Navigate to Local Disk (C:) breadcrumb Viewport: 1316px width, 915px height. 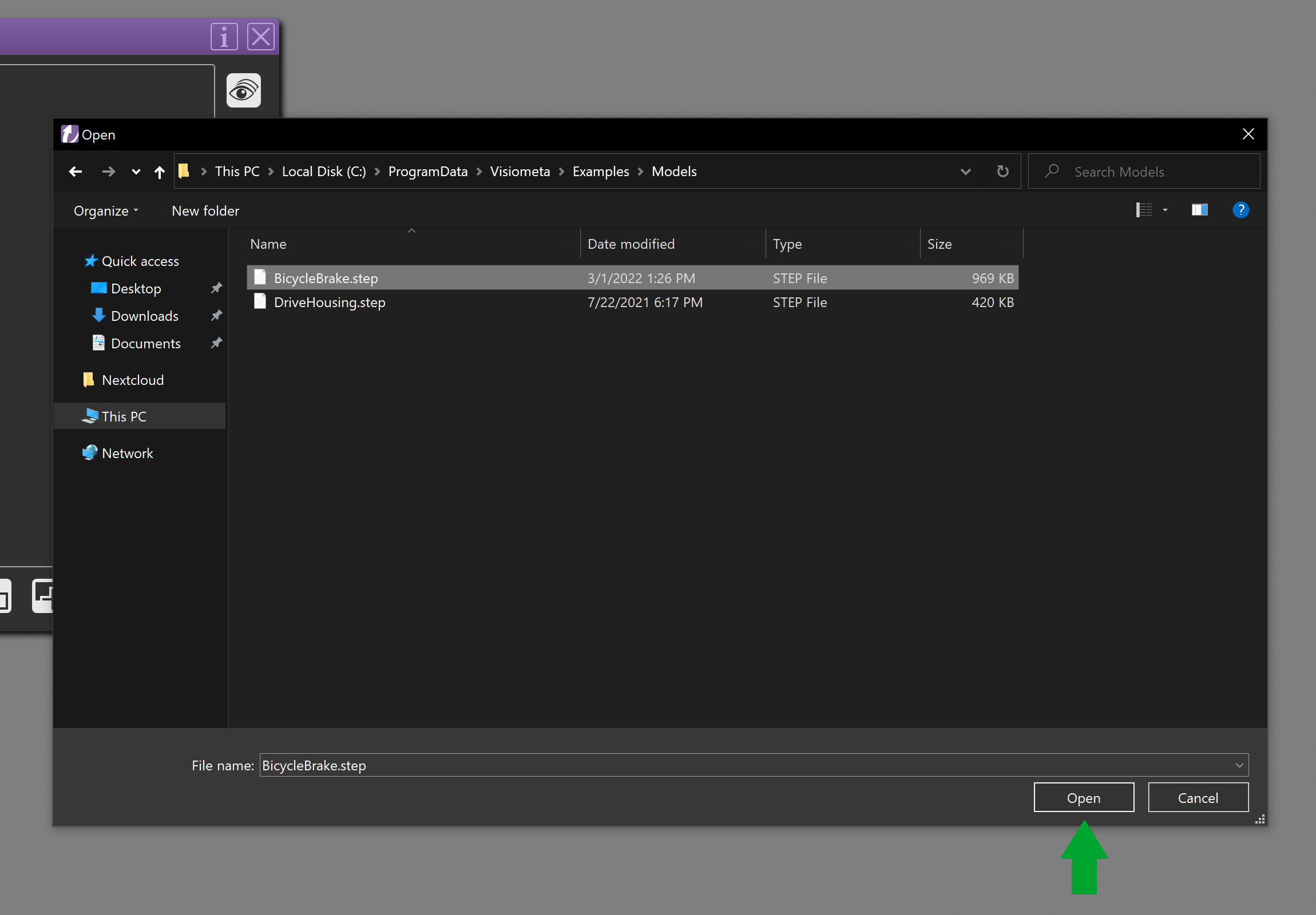pos(324,172)
